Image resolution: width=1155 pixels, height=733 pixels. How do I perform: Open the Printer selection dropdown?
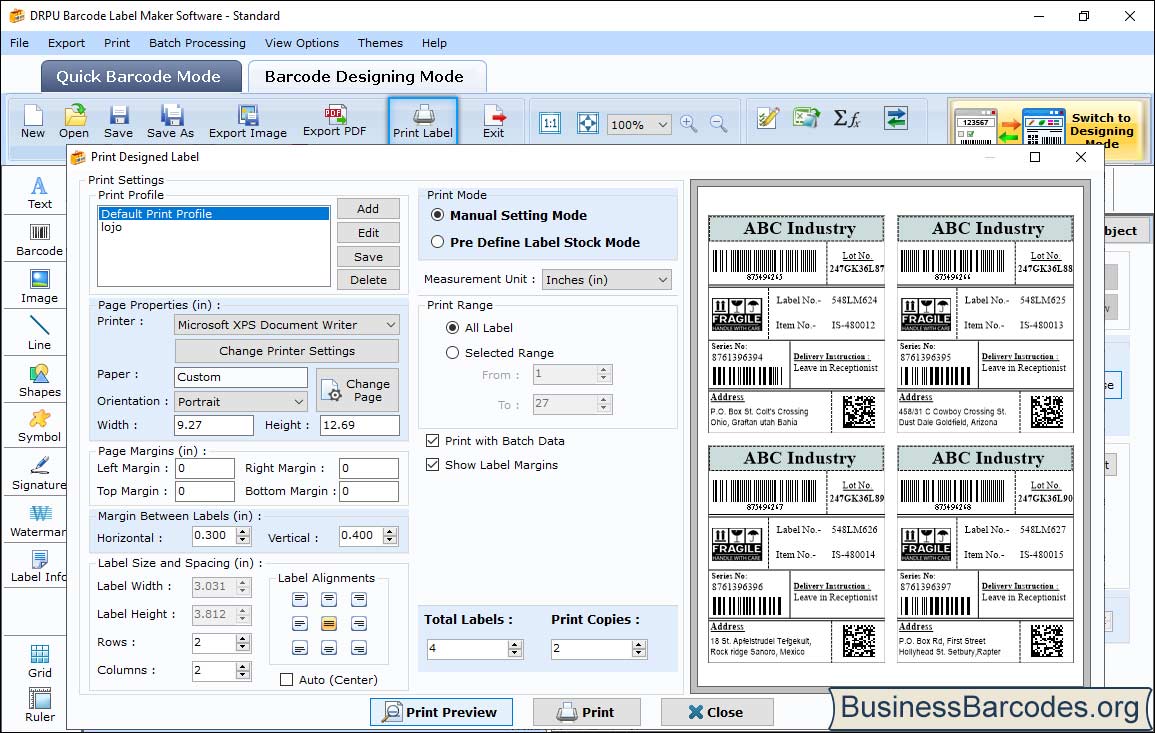pos(287,325)
